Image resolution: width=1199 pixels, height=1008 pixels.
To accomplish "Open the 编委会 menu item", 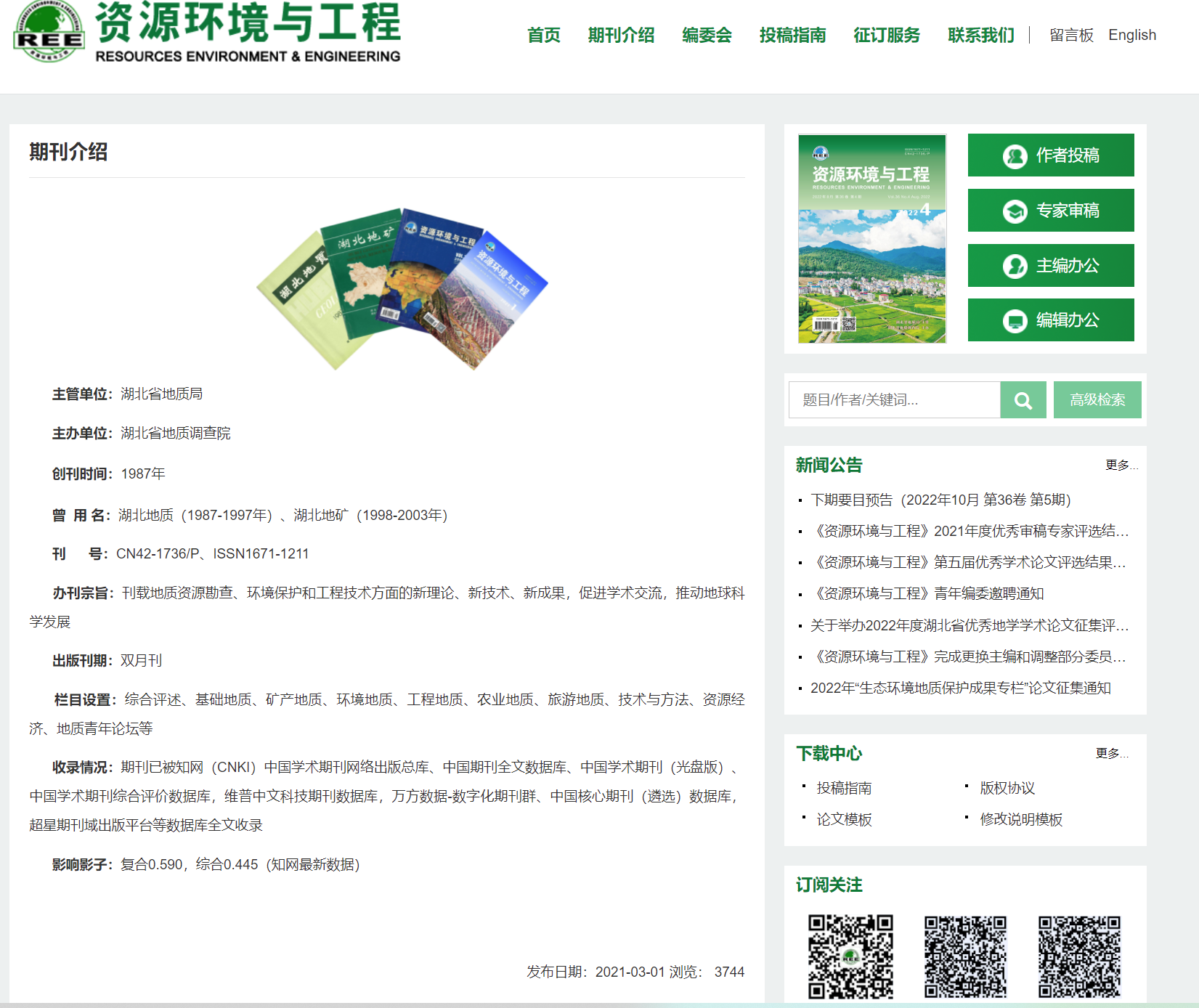I will pos(707,36).
